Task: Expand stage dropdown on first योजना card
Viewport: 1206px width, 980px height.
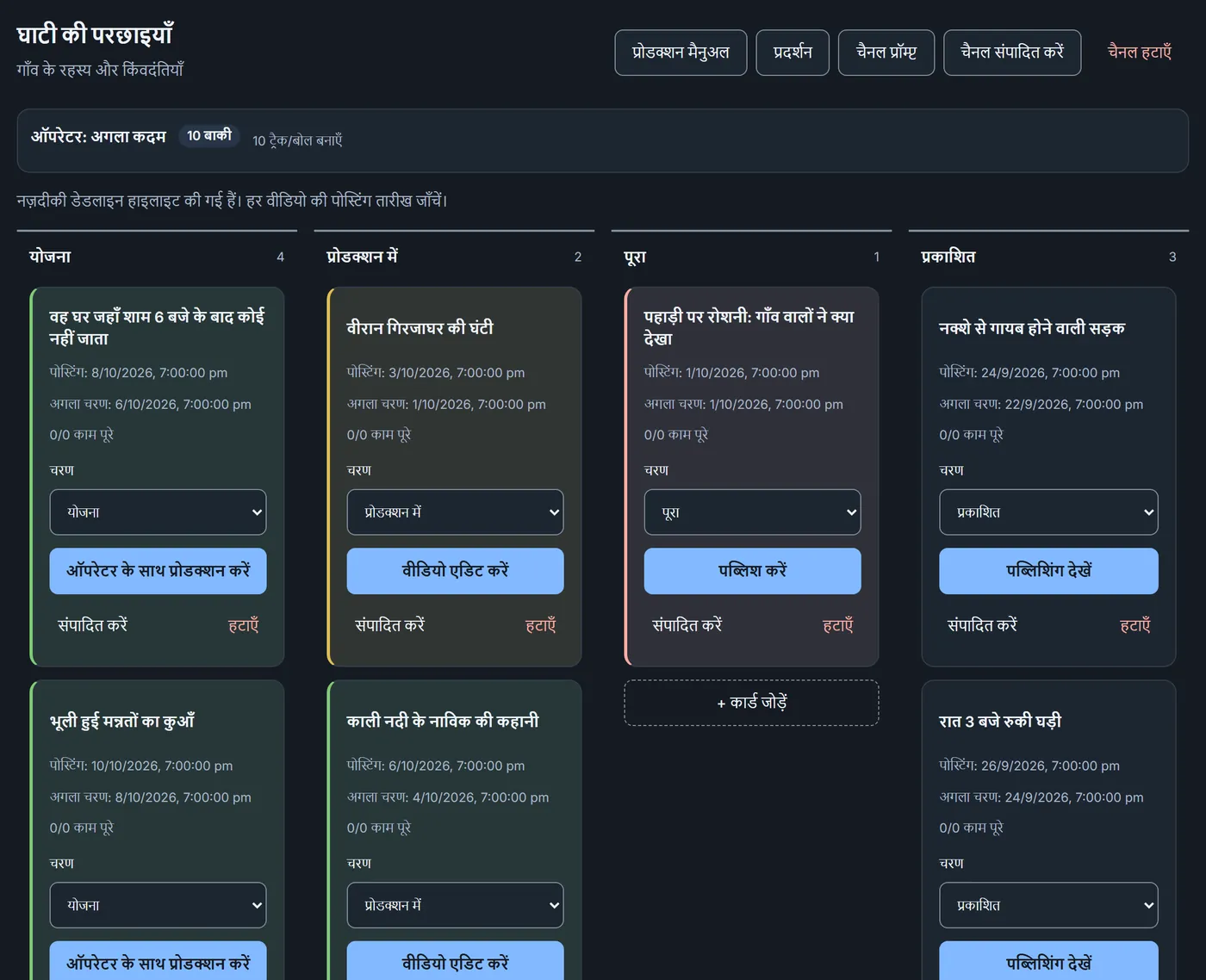Action: (158, 512)
